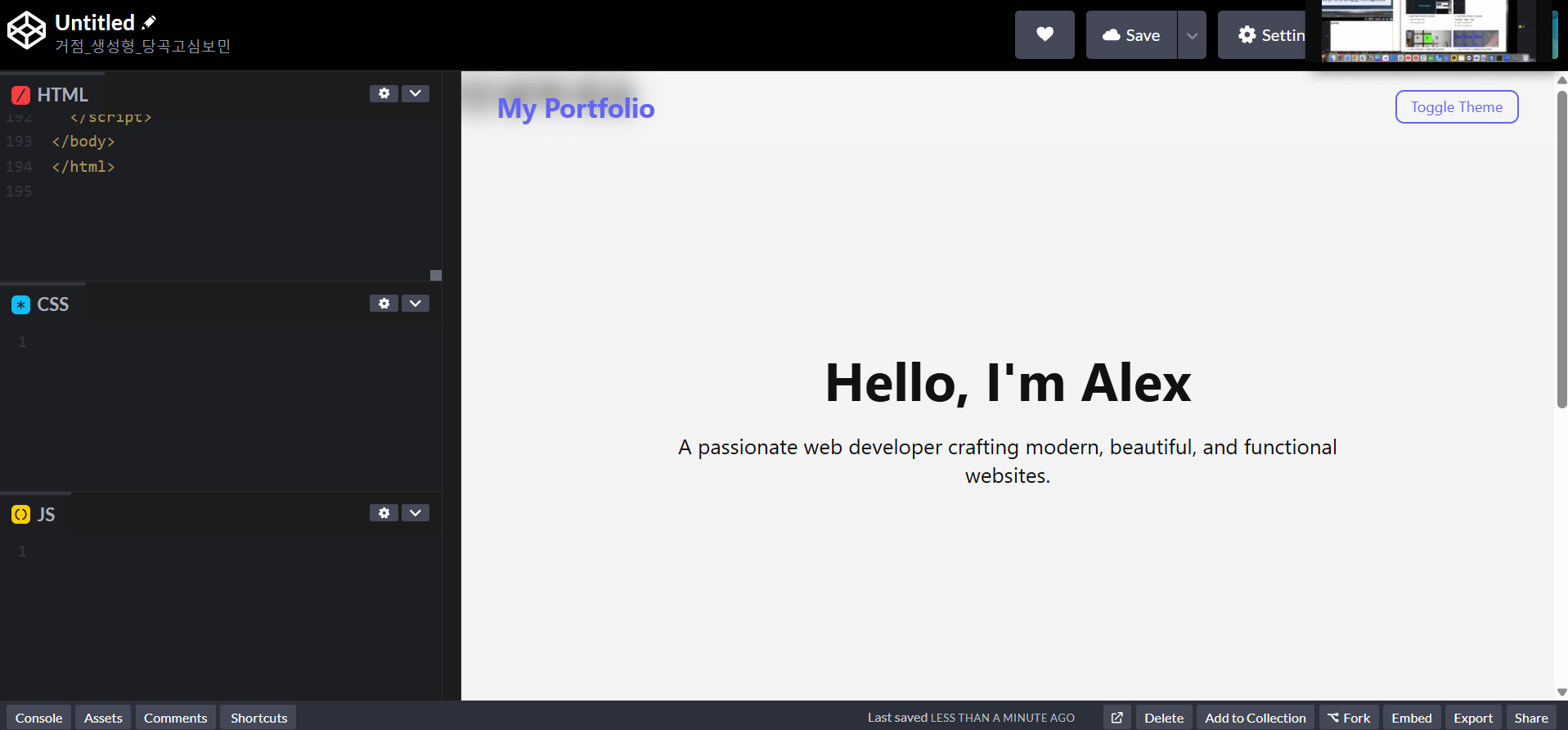Save the pen
1568x730 pixels.
pyautogui.click(x=1131, y=34)
